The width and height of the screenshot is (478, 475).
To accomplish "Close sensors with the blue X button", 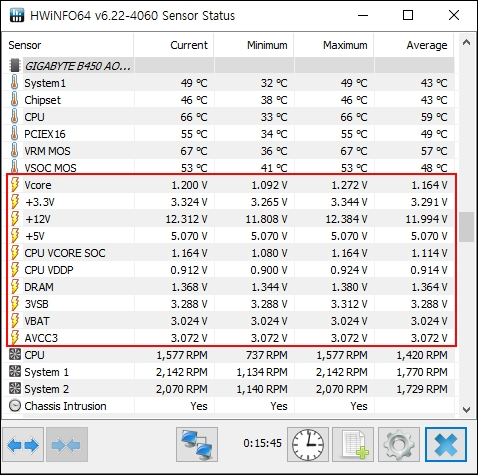I will click(x=446, y=445).
